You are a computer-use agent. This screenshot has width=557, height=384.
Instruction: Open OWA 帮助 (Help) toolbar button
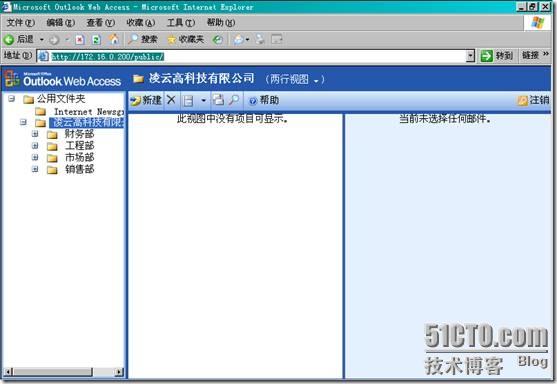pyautogui.click(x=264, y=101)
